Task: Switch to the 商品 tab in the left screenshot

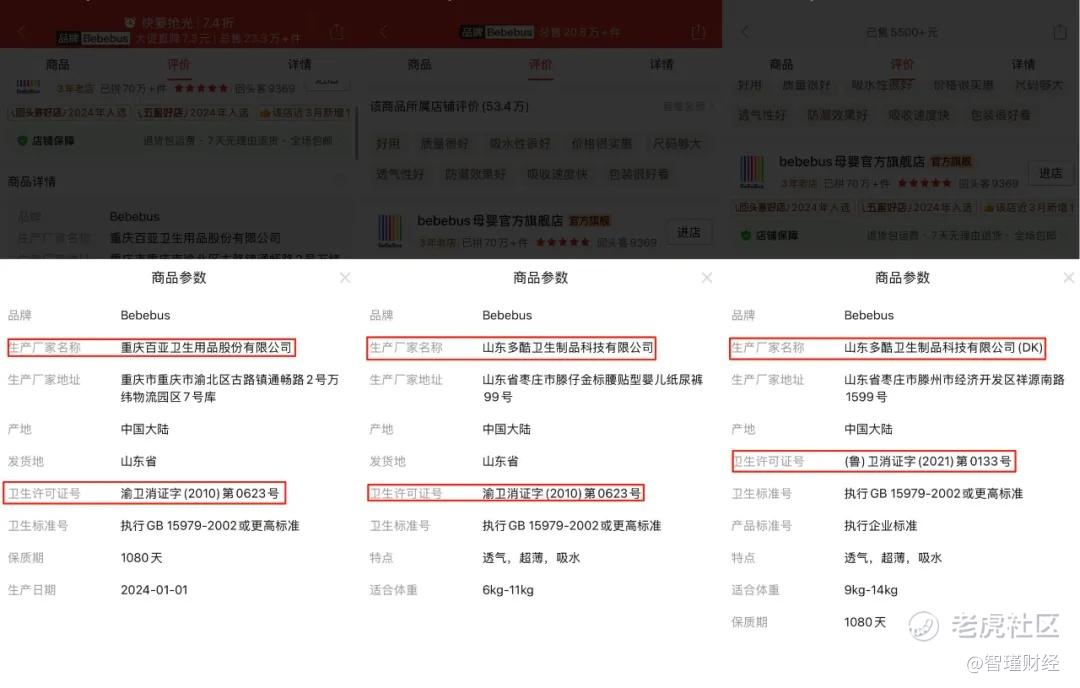Action: click(58, 65)
